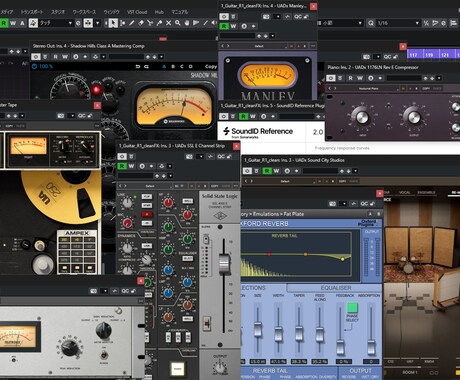Viewport: 460px width, 380px height.
Task: Open Default preset selector in SSL plugin bar
Action: [149, 186]
